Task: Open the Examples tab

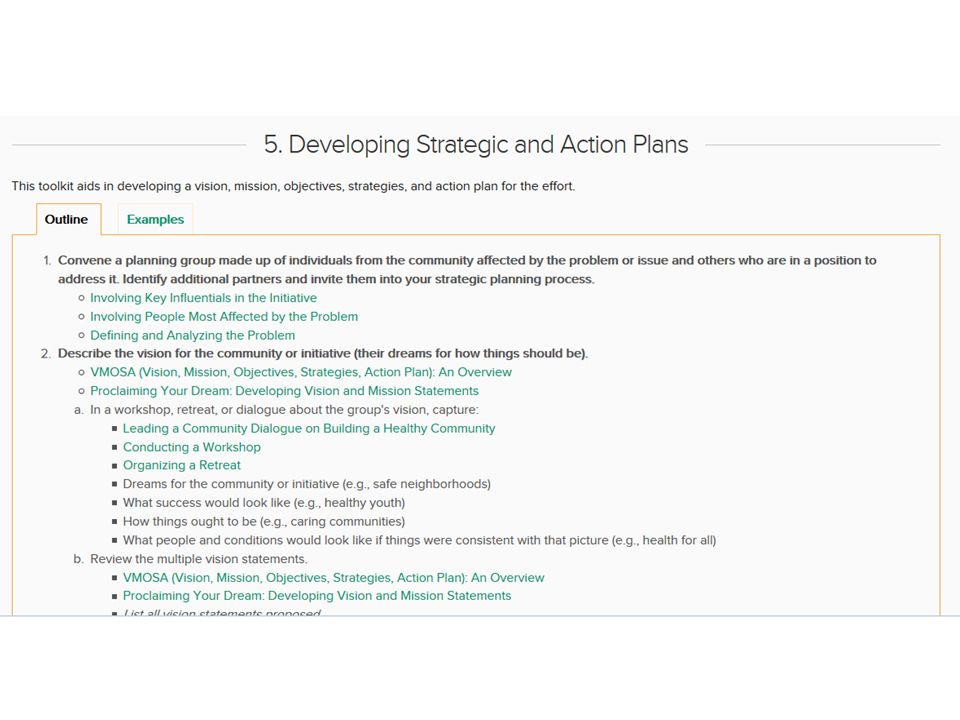Action: (155, 219)
